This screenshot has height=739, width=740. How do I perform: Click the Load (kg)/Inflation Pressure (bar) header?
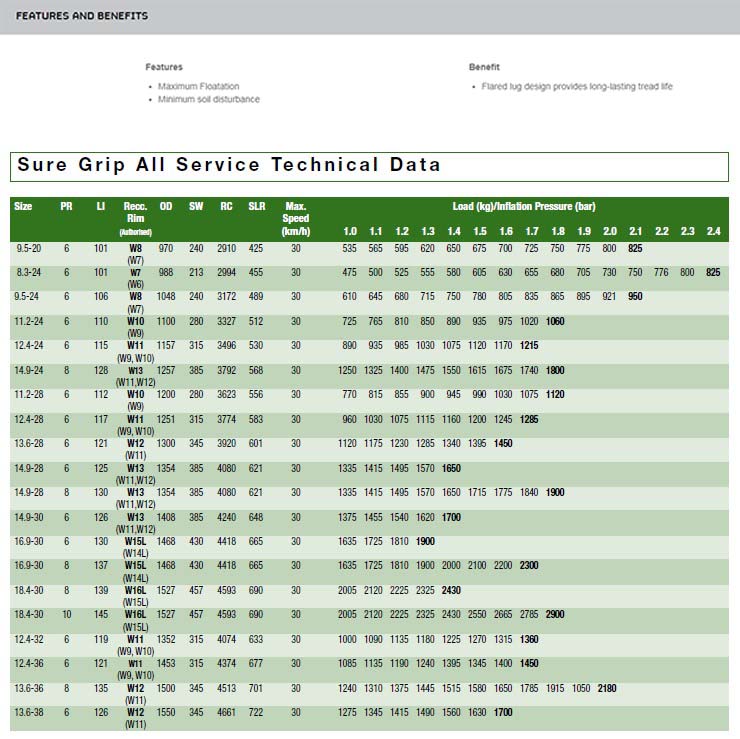click(x=523, y=207)
